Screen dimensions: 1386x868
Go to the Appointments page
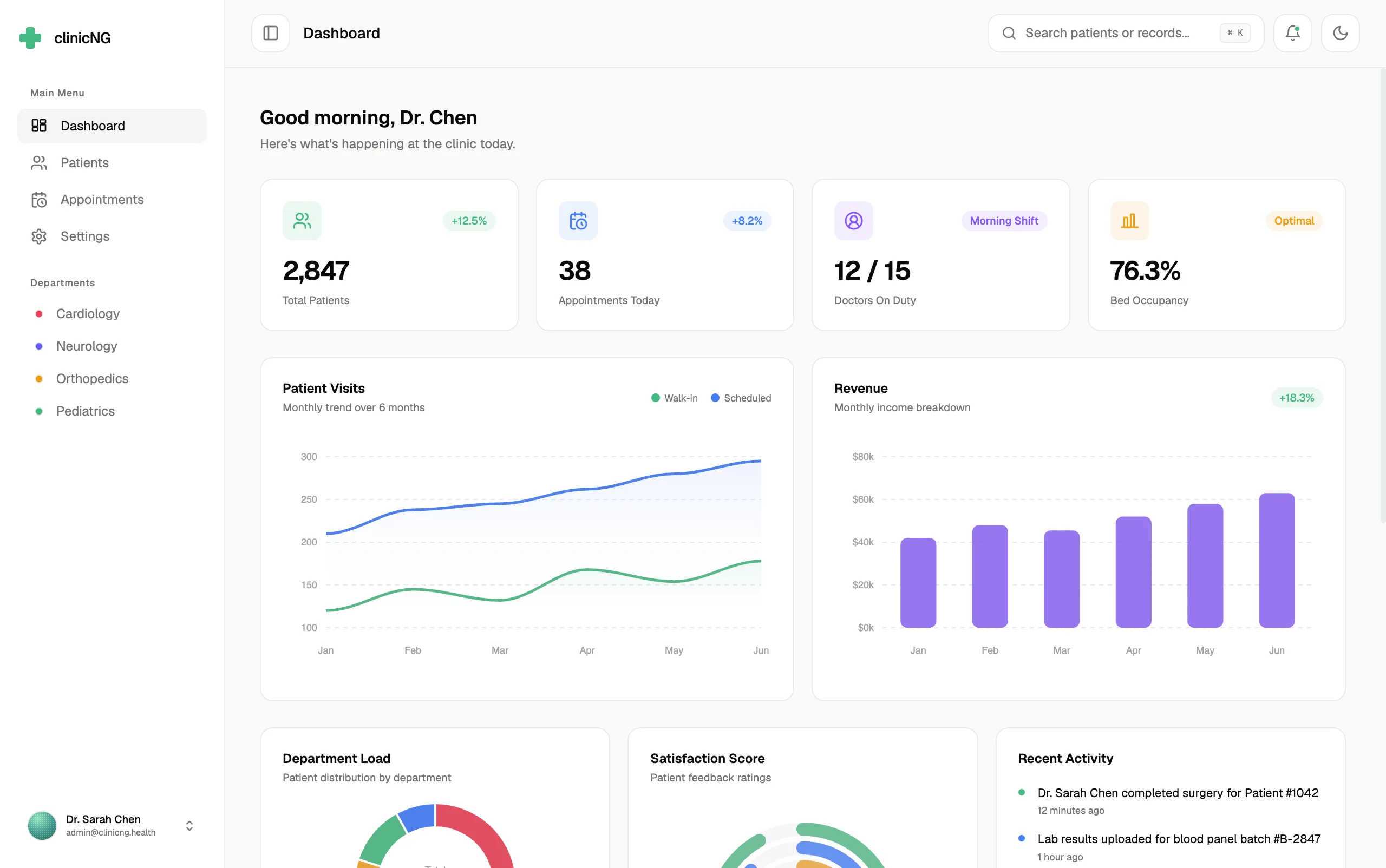point(112,199)
